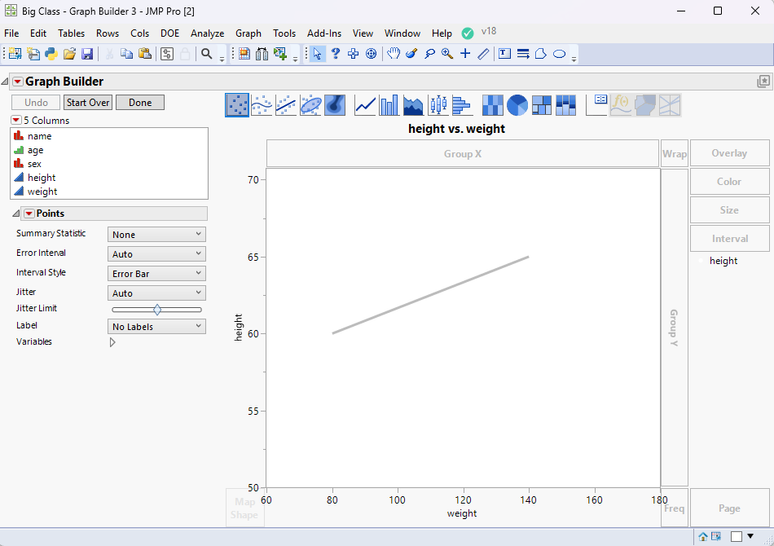The width and height of the screenshot is (774, 546).
Task: Select the Pie chart element icon
Action: (x=517, y=105)
